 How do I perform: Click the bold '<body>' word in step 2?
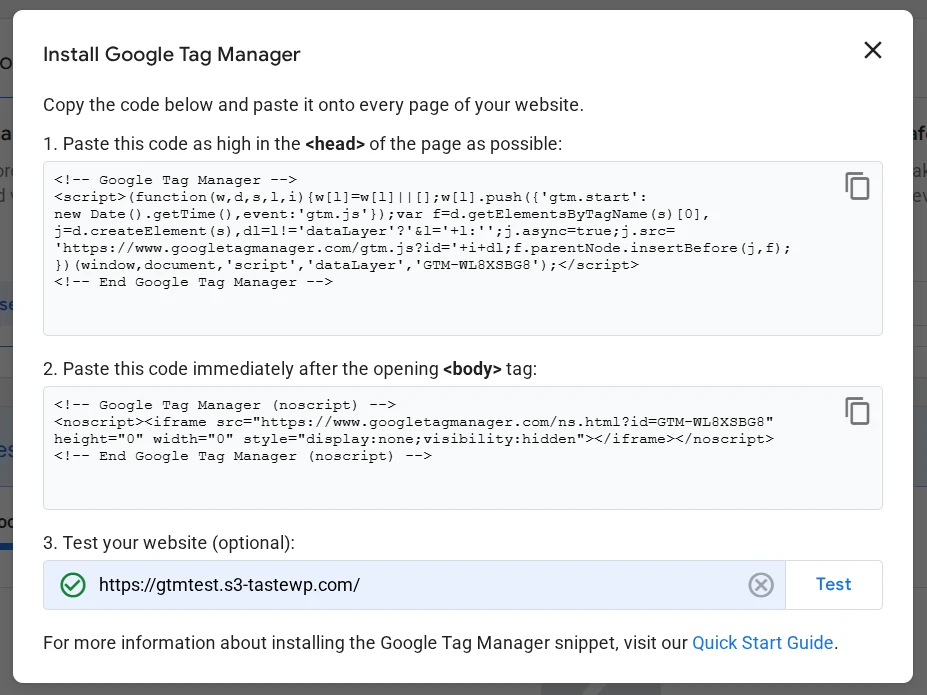(x=472, y=369)
